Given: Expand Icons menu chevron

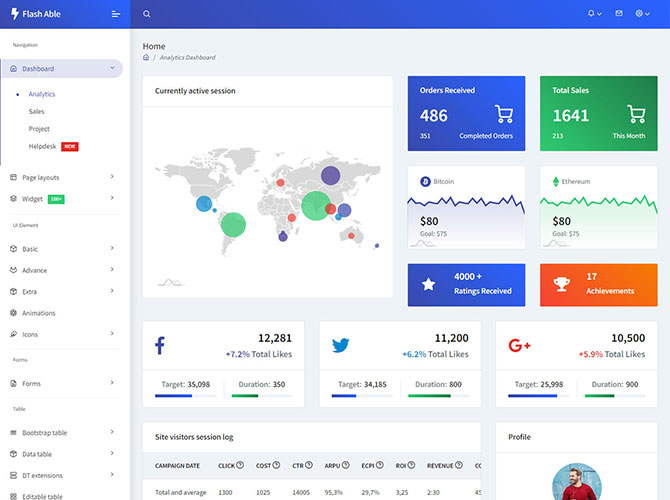Looking at the screenshot, I should point(112,333).
